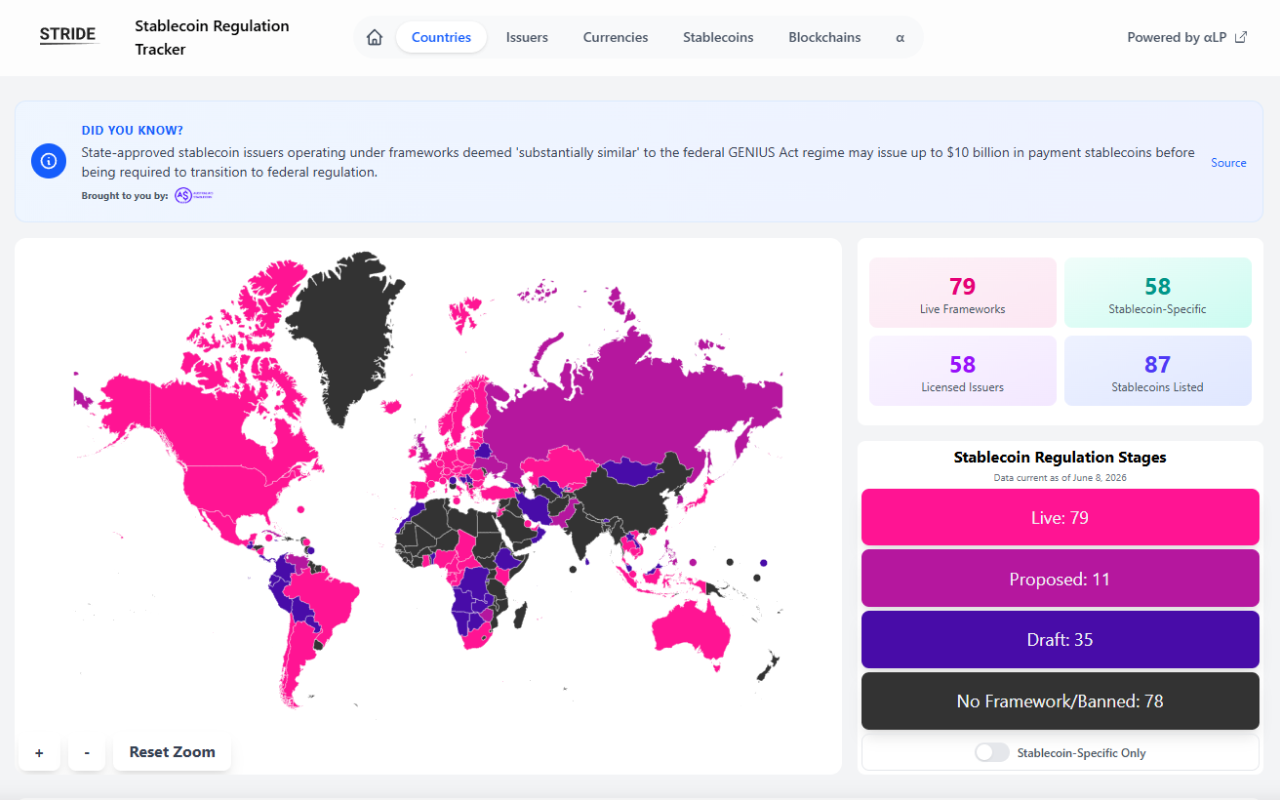1280x800 pixels.
Task: Open the α tab in navigation
Action: pyautogui.click(x=900, y=37)
